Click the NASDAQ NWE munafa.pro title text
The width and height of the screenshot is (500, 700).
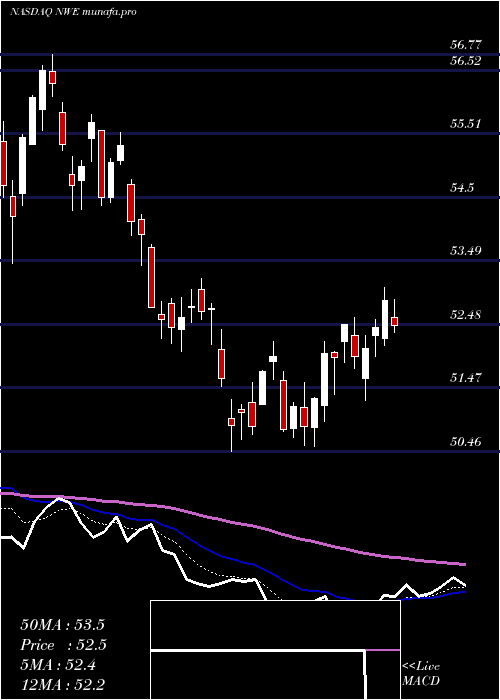(72, 12)
